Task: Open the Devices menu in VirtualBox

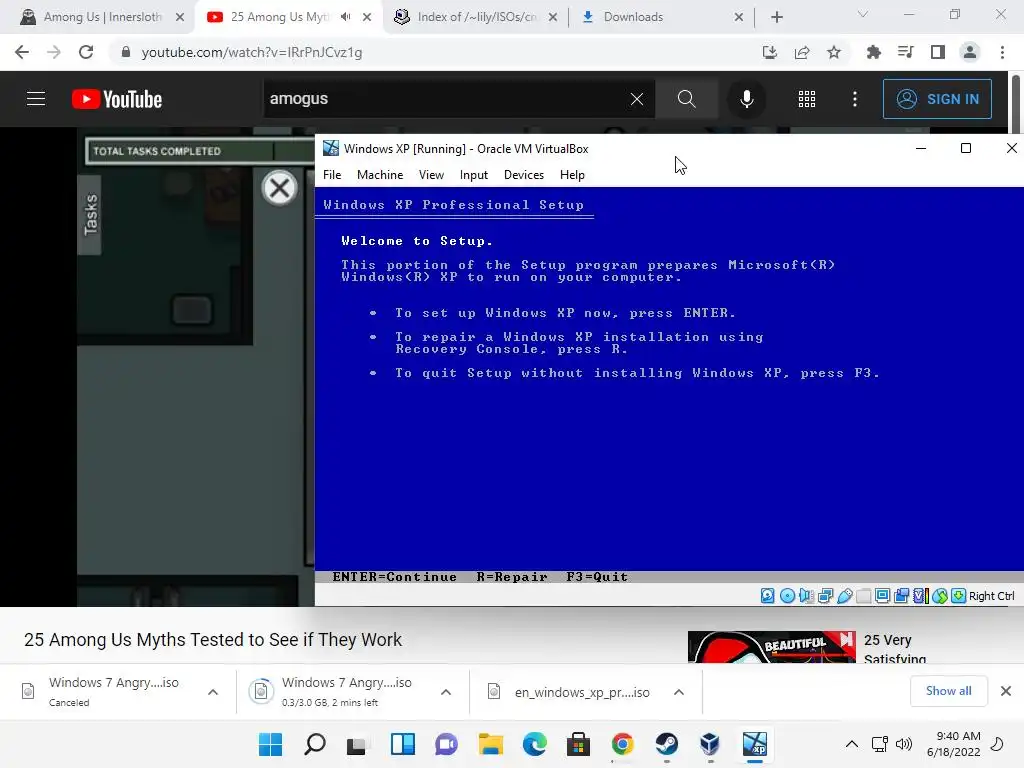Action: pyautogui.click(x=524, y=175)
